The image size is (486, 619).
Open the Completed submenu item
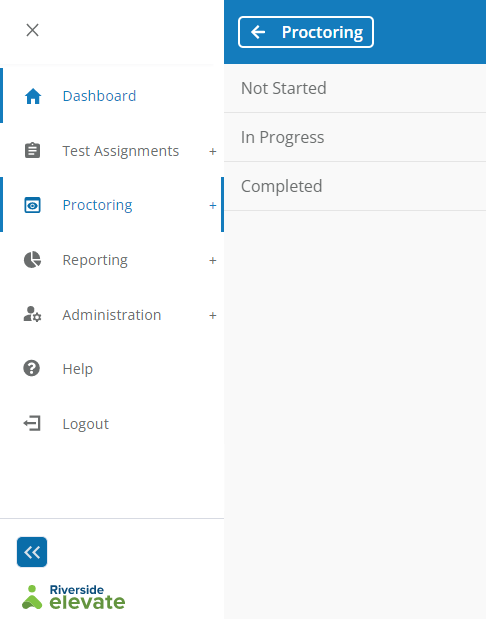[355, 186]
